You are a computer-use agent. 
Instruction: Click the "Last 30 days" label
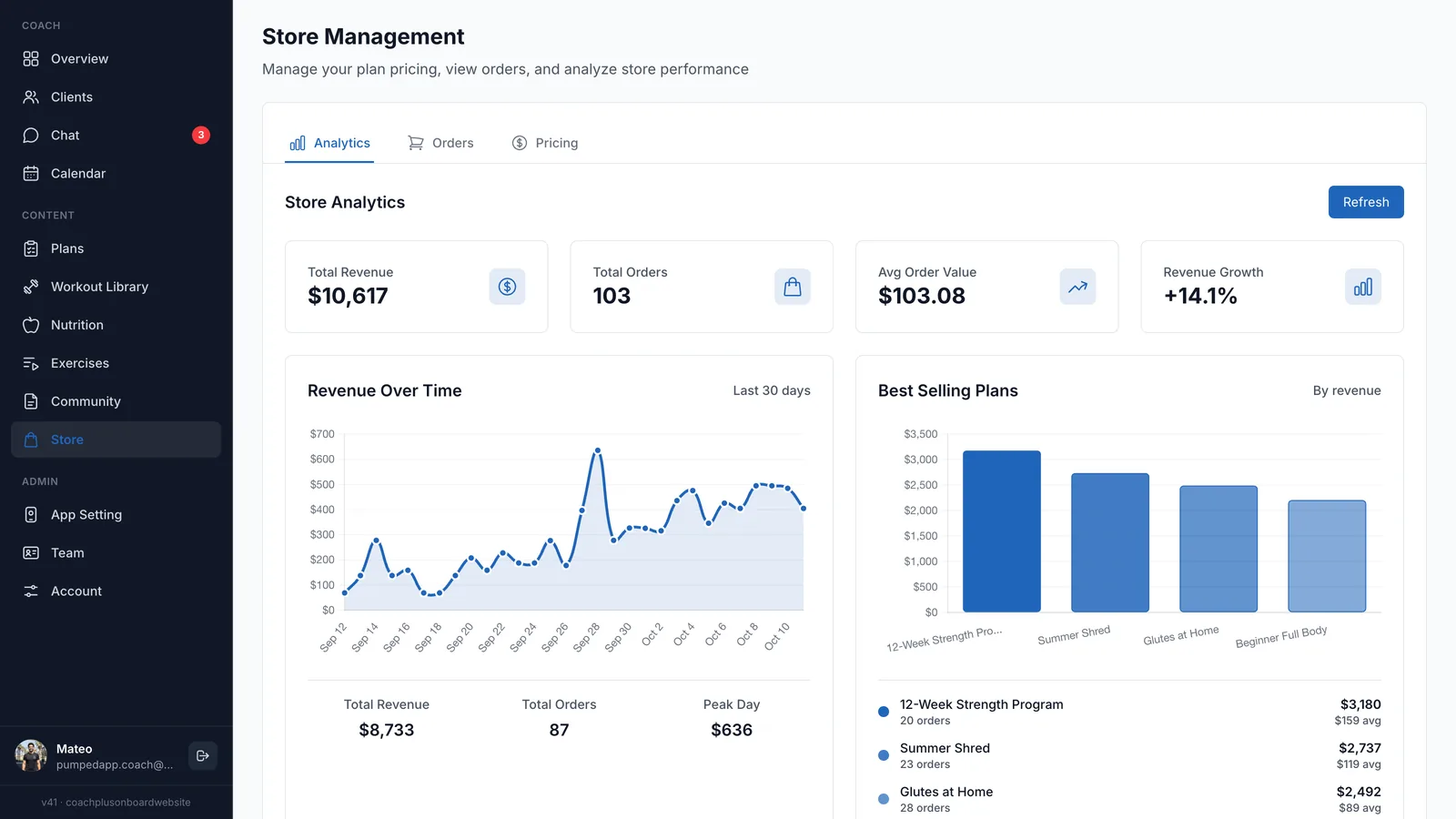click(x=772, y=390)
